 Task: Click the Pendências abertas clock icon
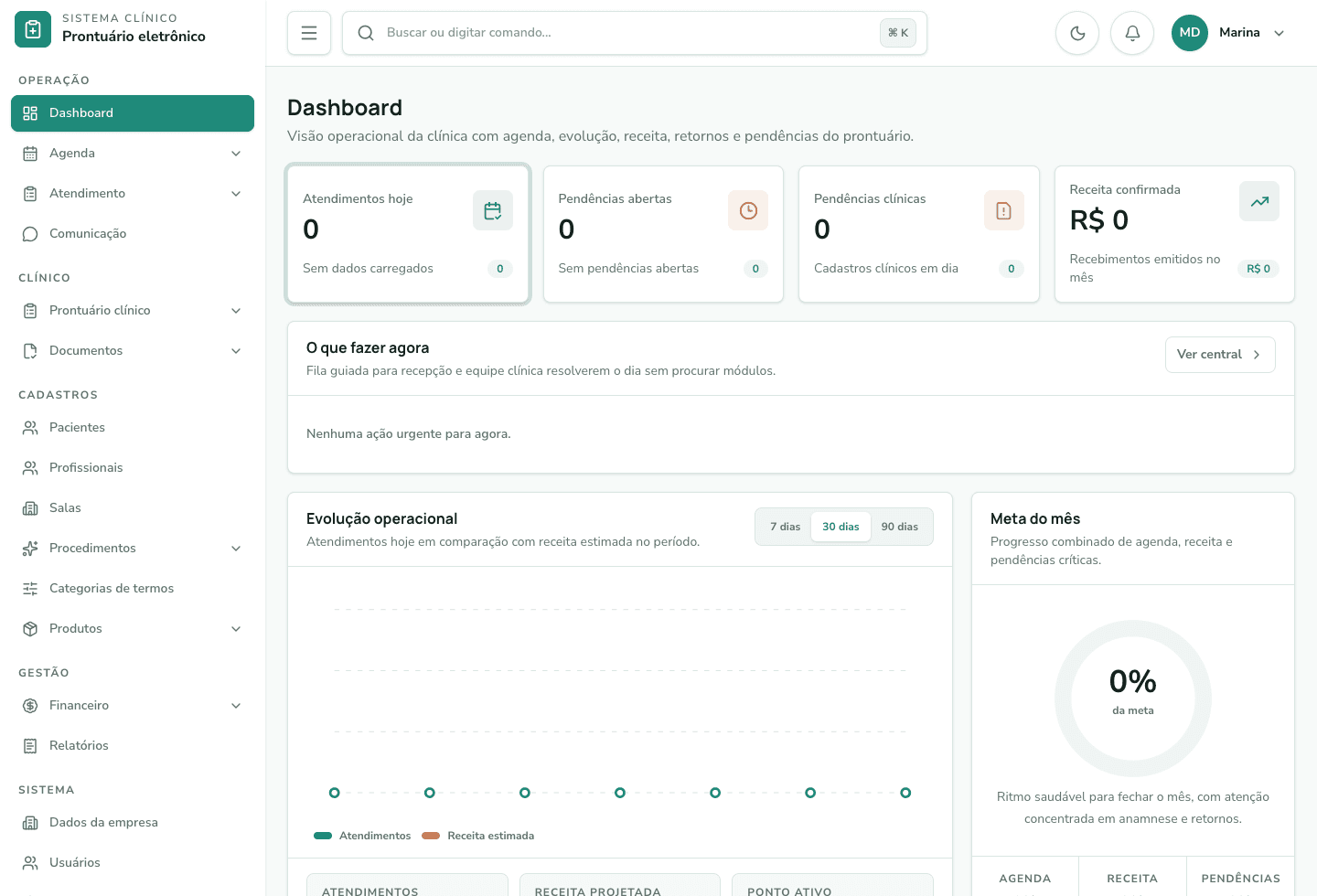[x=748, y=210]
